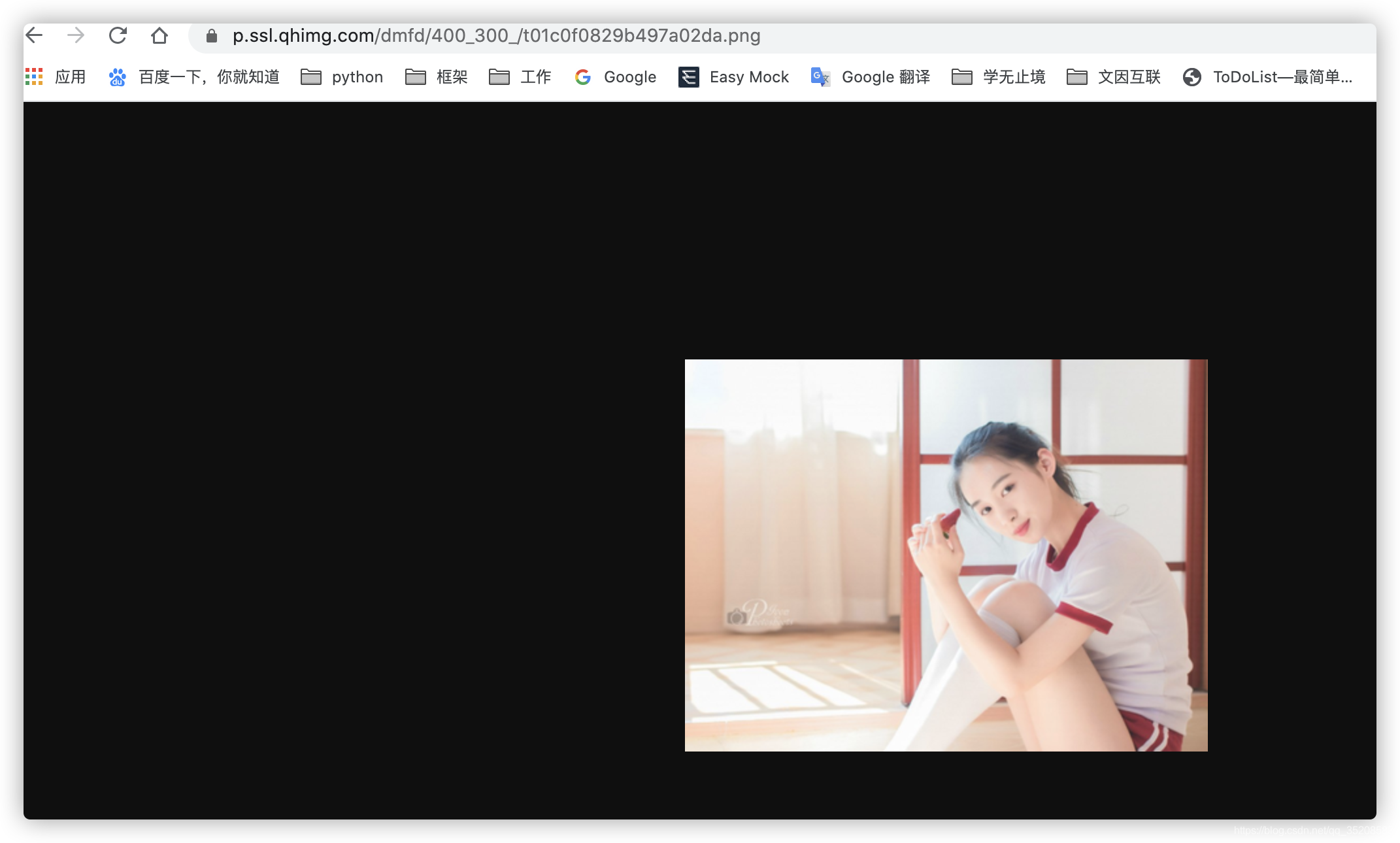The image size is (1400, 843).
Task: Click the forward navigation arrow icon
Action: coord(75,36)
